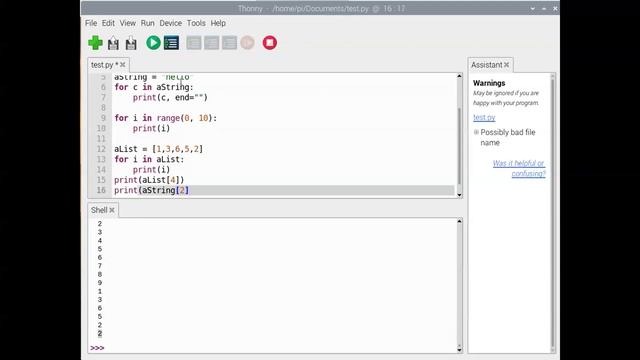Close the test.py editor tab
This screenshot has height=360, width=640.
[x=123, y=64]
